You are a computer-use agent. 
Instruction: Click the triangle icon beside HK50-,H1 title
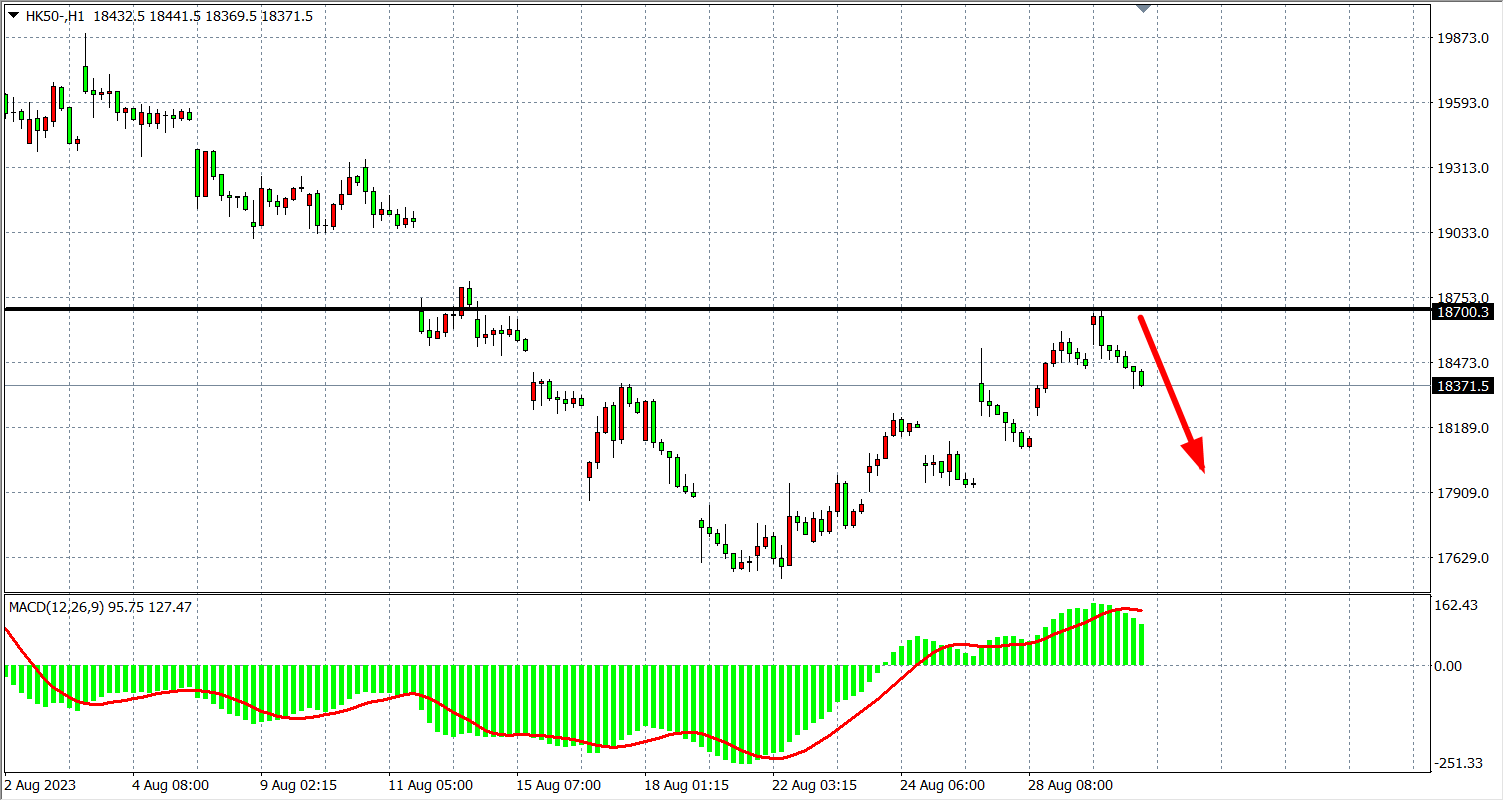(x=13, y=15)
